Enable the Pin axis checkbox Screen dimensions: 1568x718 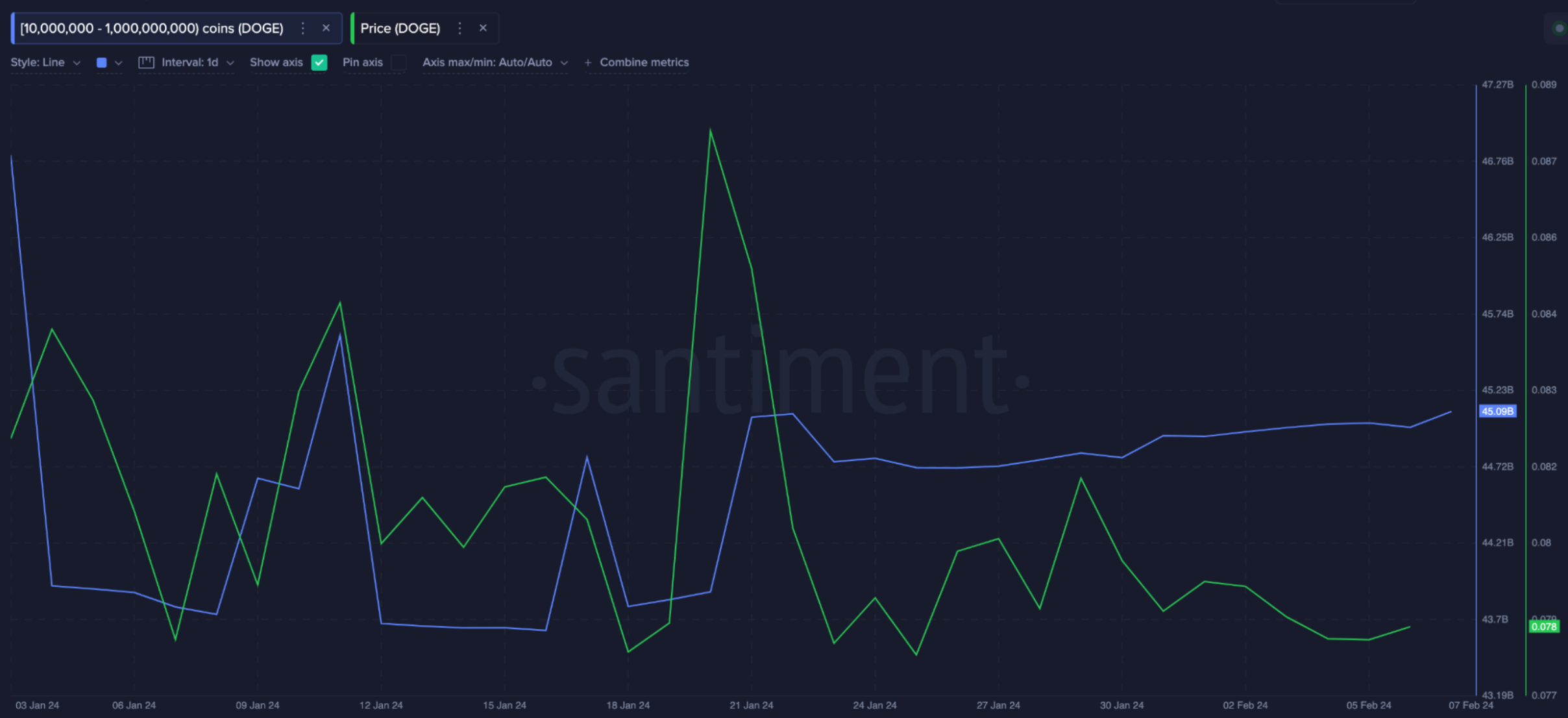[398, 62]
